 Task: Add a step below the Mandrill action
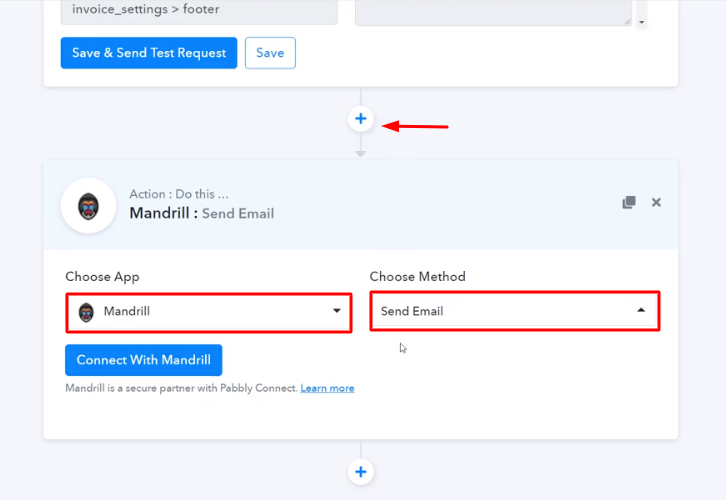(x=361, y=472)
